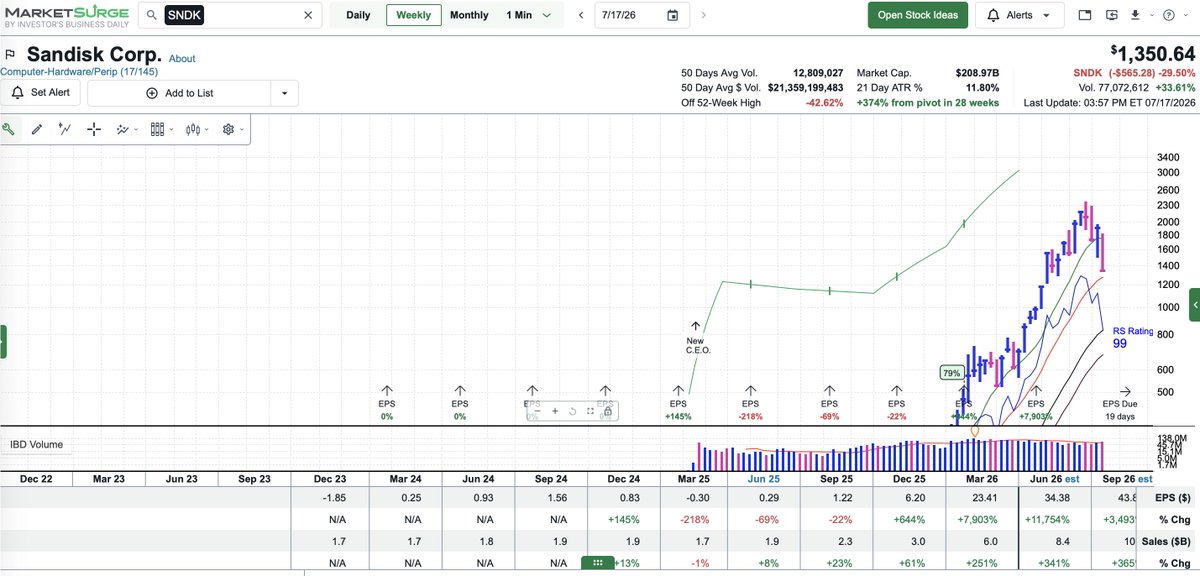Expand the left green side panel handle
The image size is (1200, 576).
coord(3,342)
